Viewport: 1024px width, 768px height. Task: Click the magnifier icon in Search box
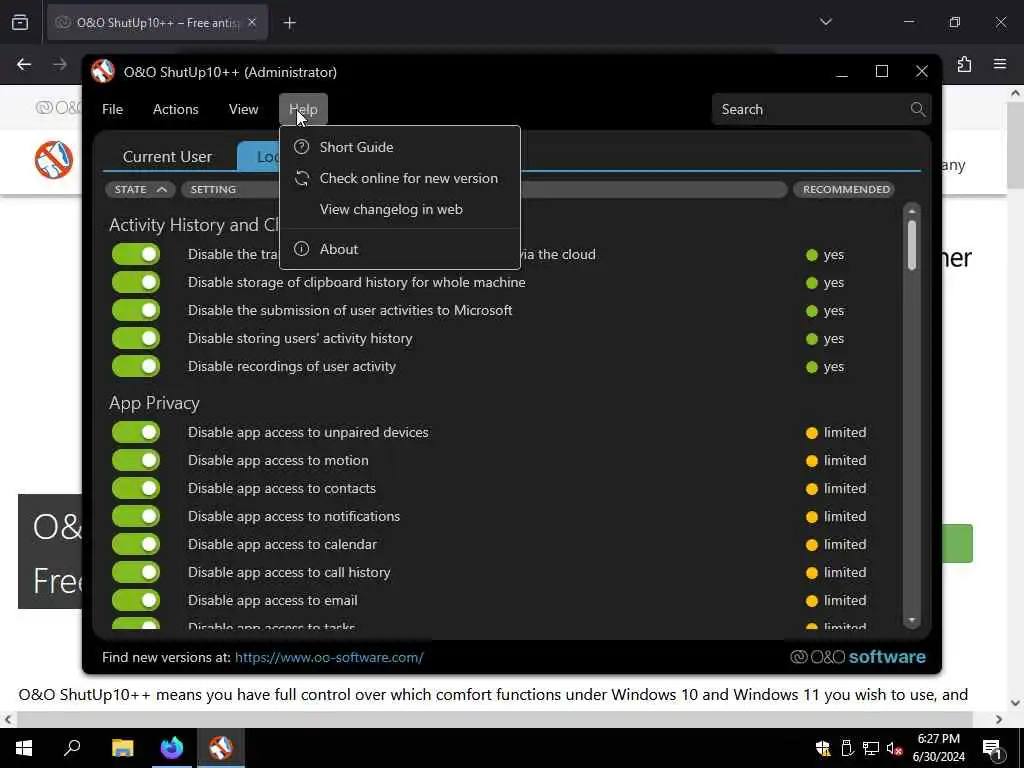tap(918, 109)
